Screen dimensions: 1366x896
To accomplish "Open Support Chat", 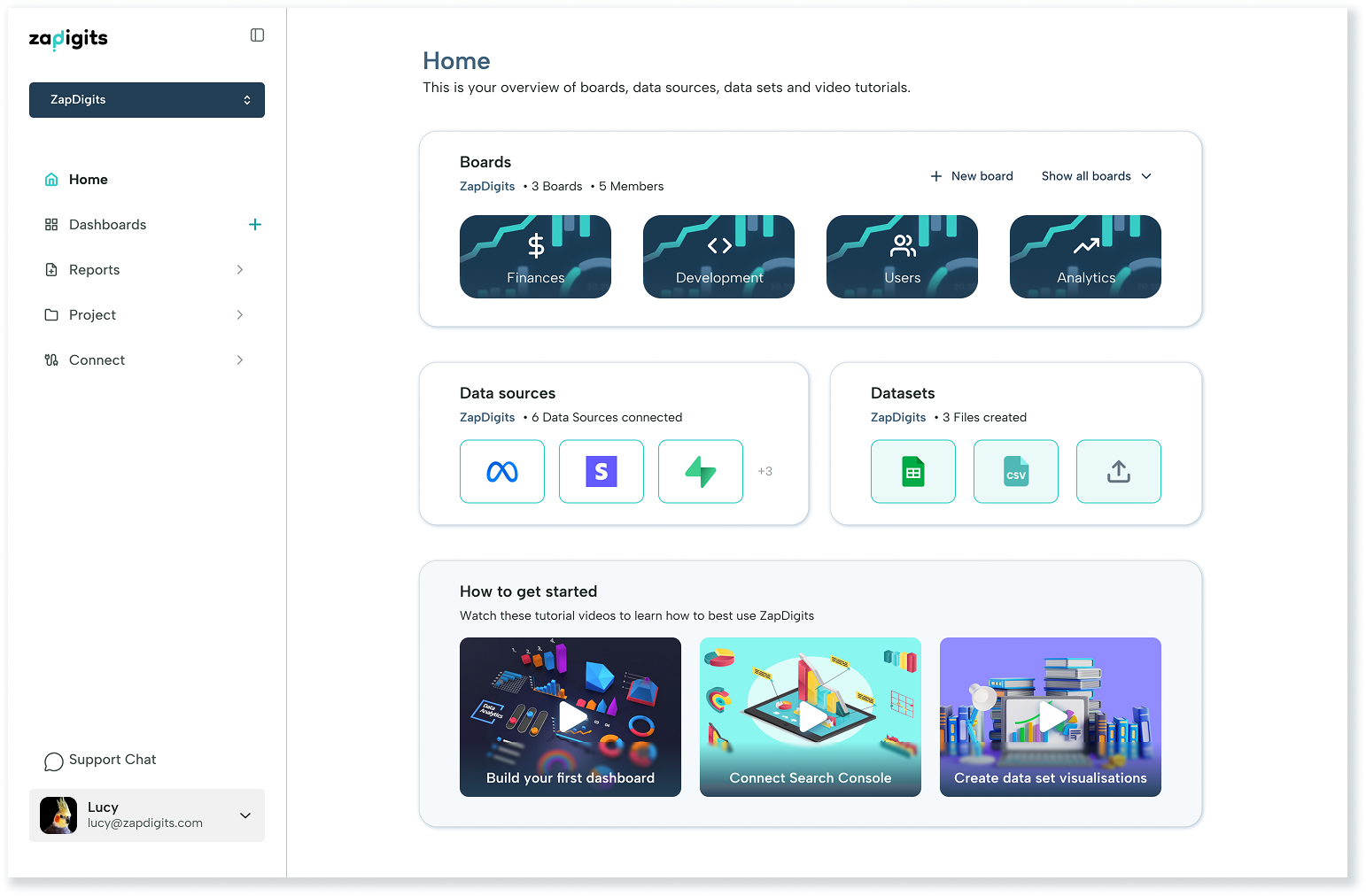I will [x=101, y=761].
